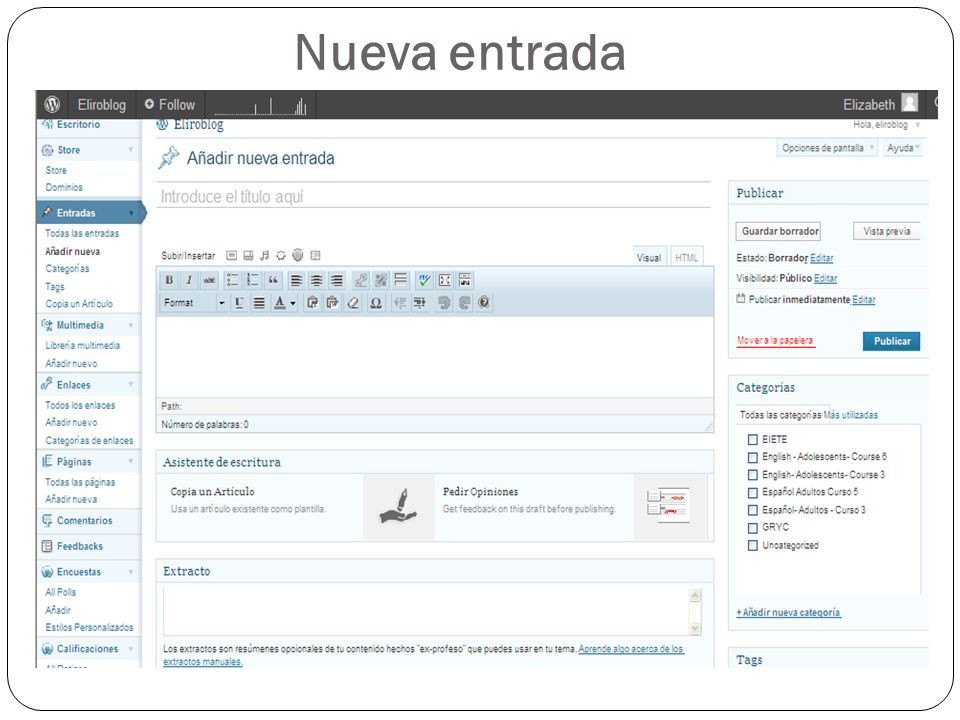This screenshot has width=960, height=720.
Task: Select the Uncategorized category checkbox
Action: coord(753,546)
